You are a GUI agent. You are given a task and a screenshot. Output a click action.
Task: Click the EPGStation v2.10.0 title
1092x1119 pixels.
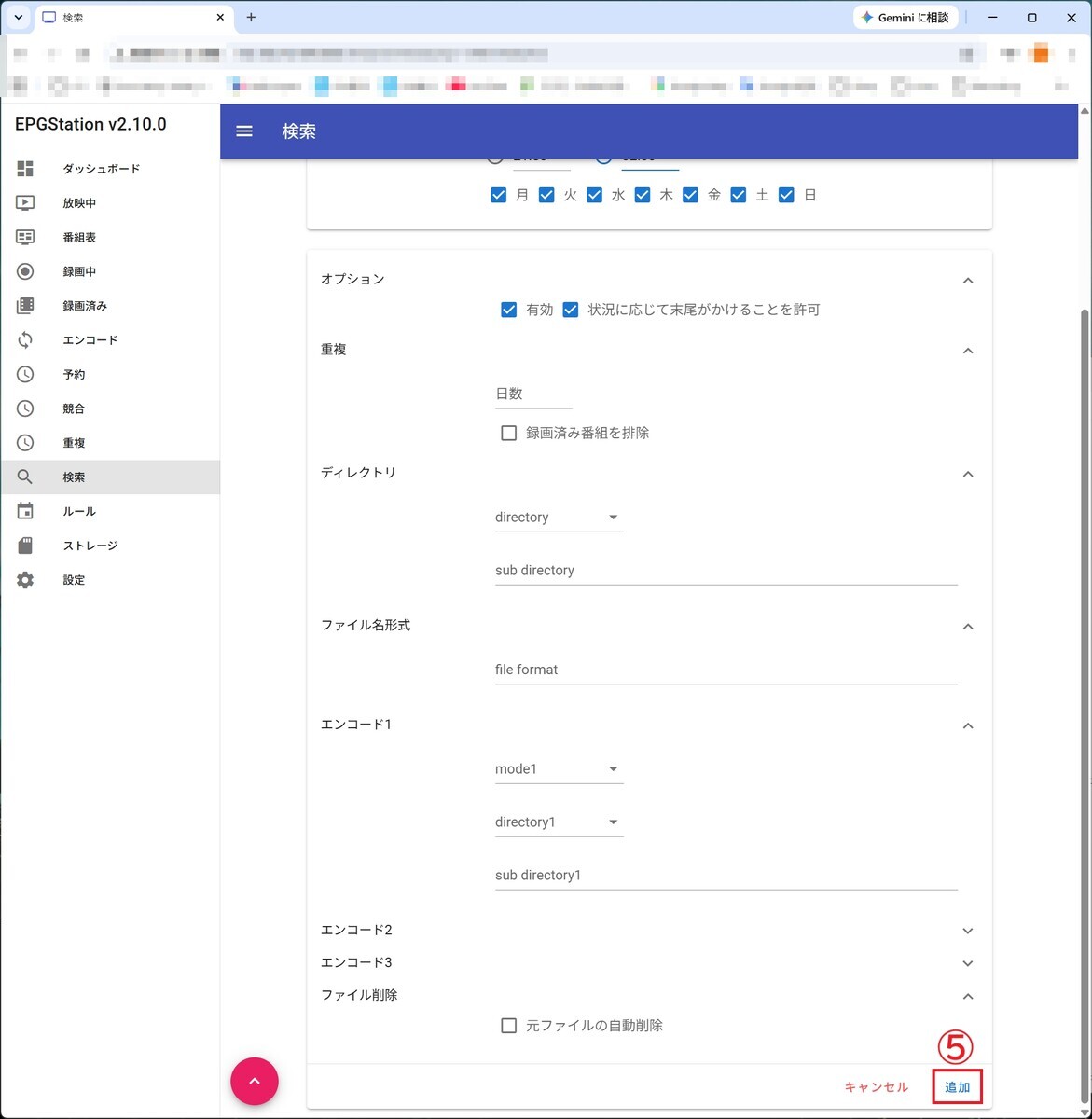coord(90,125)
